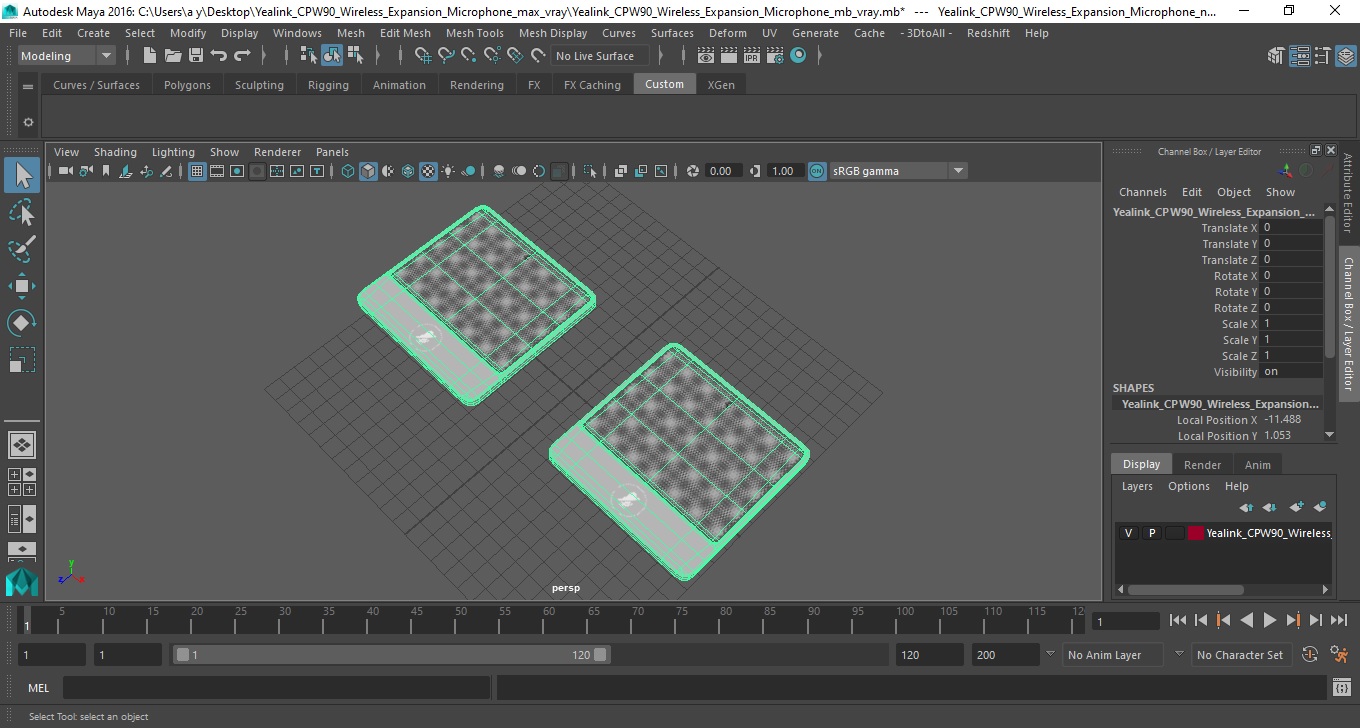The image size is (1360, 728).
Task: Undo last action with undo arrow icon
Action: 219,56
